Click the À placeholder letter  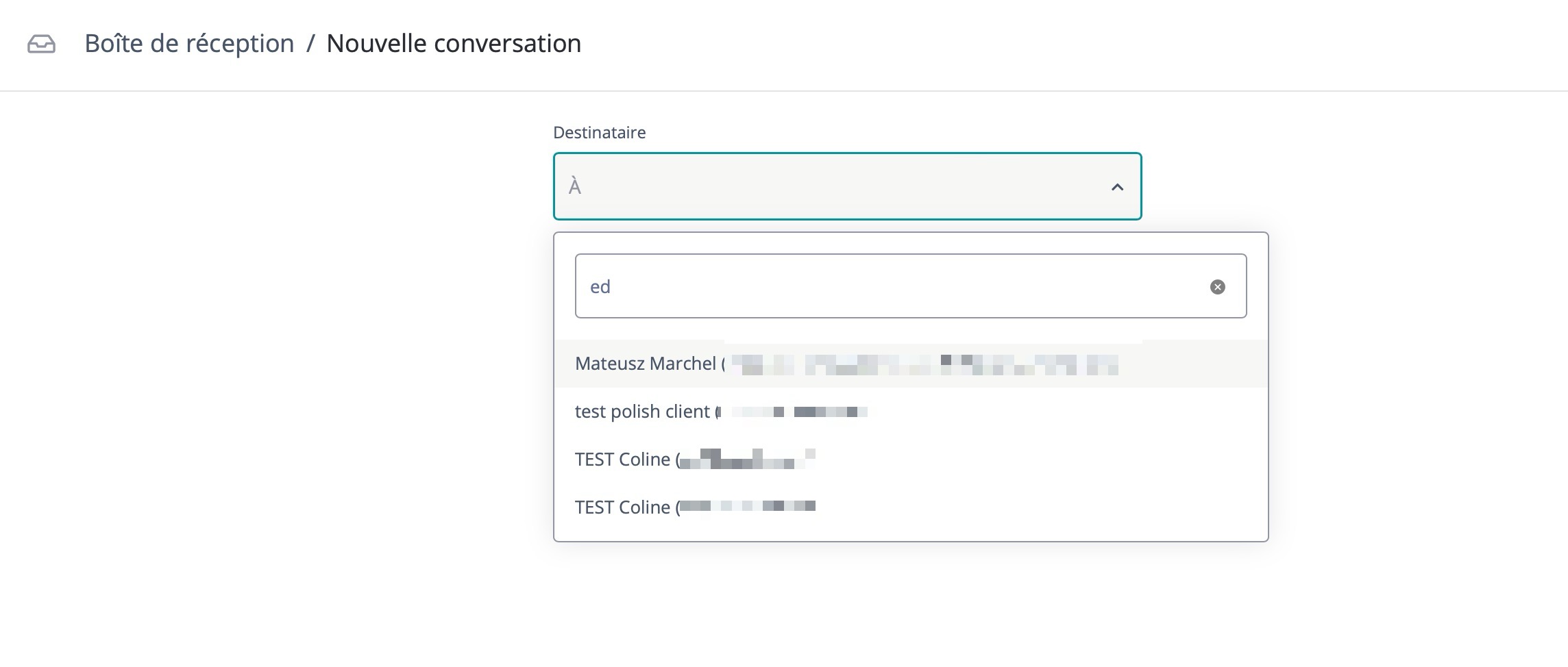[575, 186]
